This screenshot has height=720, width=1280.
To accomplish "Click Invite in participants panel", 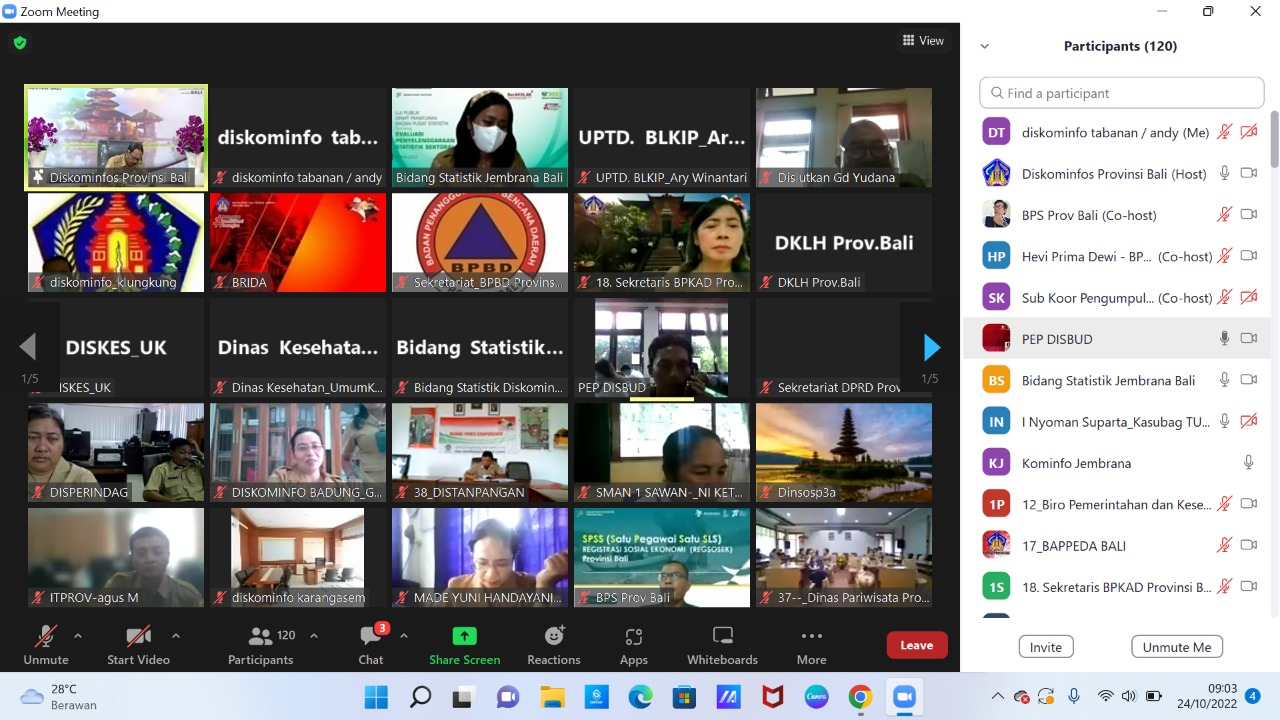I will coord(1046,647).
